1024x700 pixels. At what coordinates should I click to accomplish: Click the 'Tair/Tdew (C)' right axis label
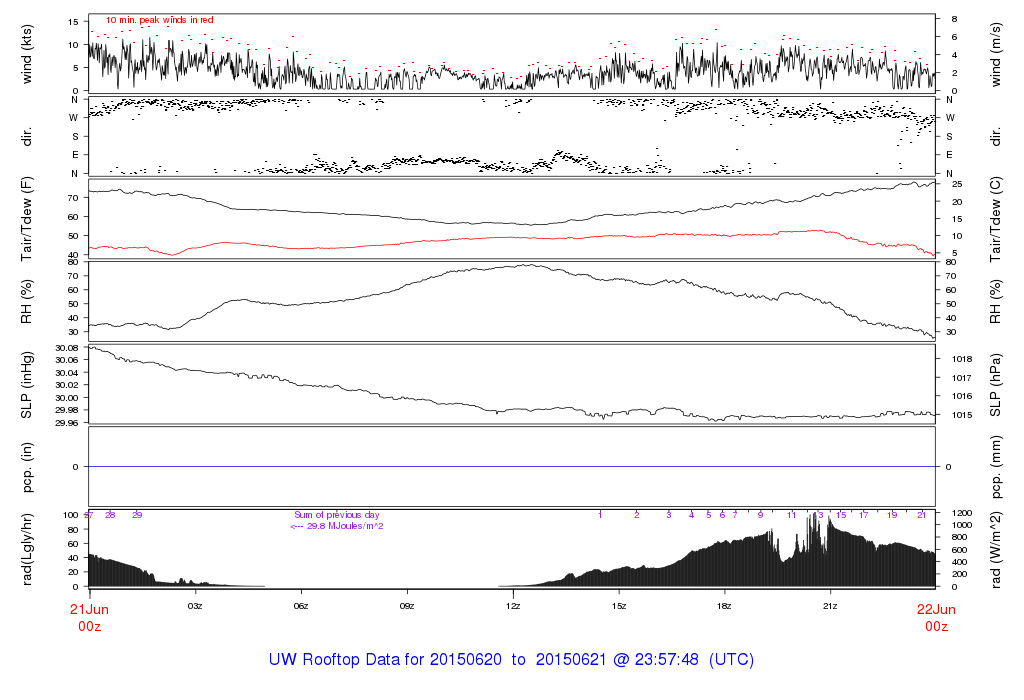[996, 217]
